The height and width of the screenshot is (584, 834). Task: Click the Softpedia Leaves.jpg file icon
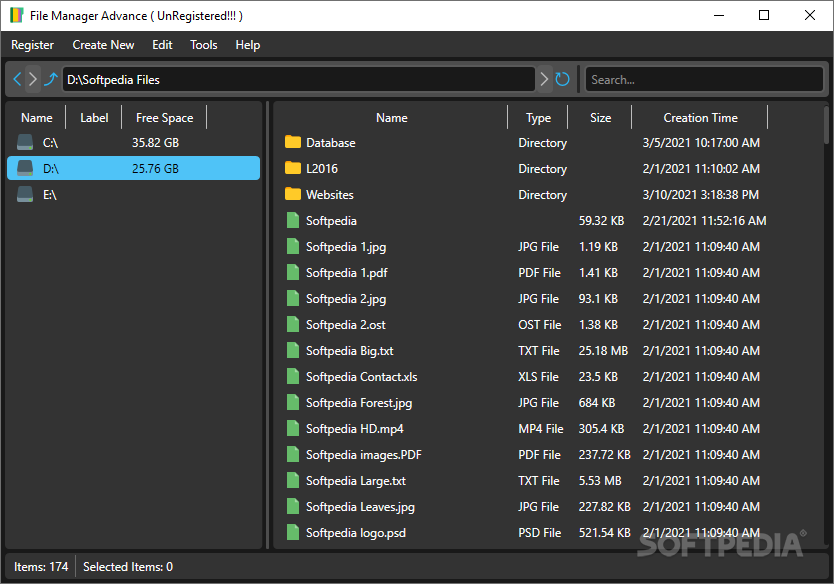click(x=293, y=507)
